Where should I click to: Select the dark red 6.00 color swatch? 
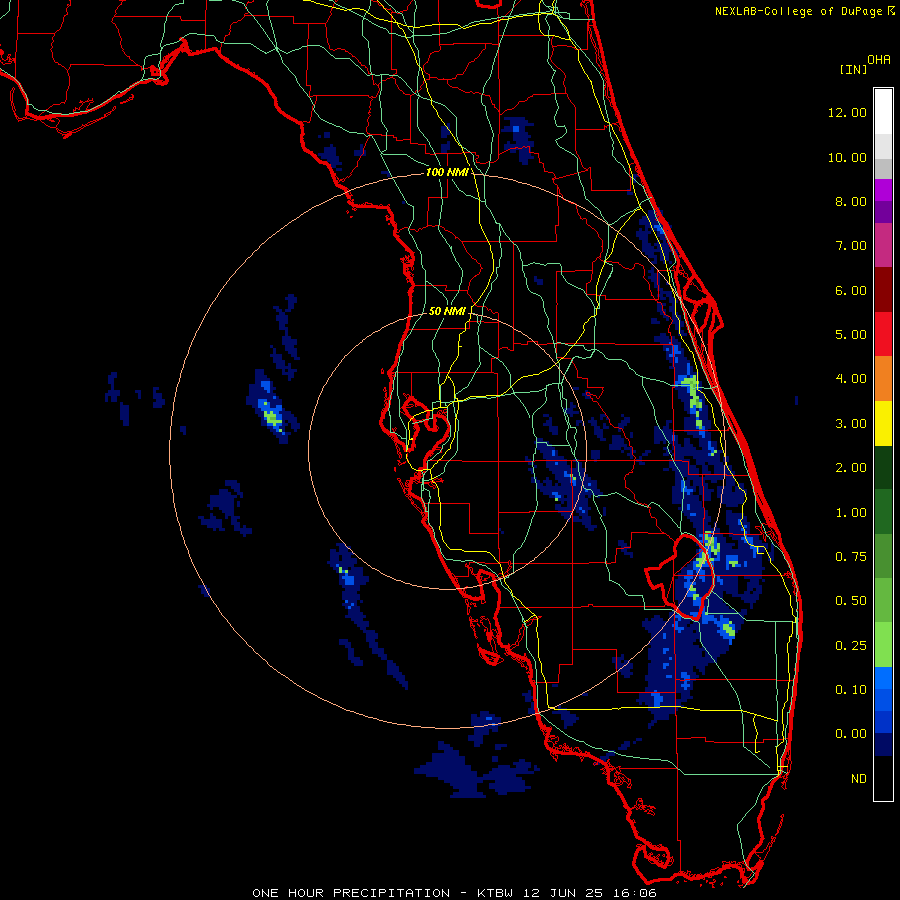(883, 290)
